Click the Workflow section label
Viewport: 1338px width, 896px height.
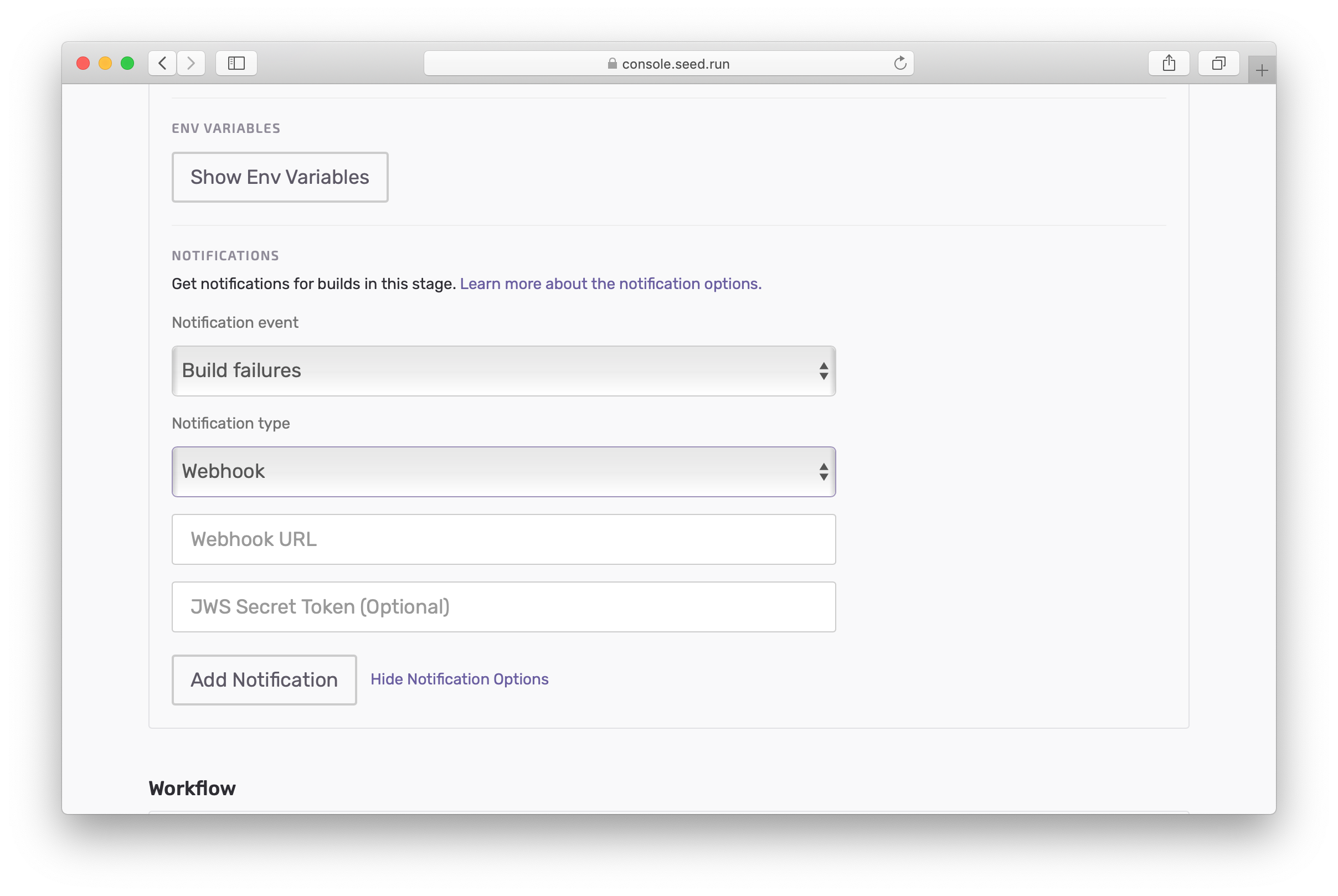(x=192, y=788)
